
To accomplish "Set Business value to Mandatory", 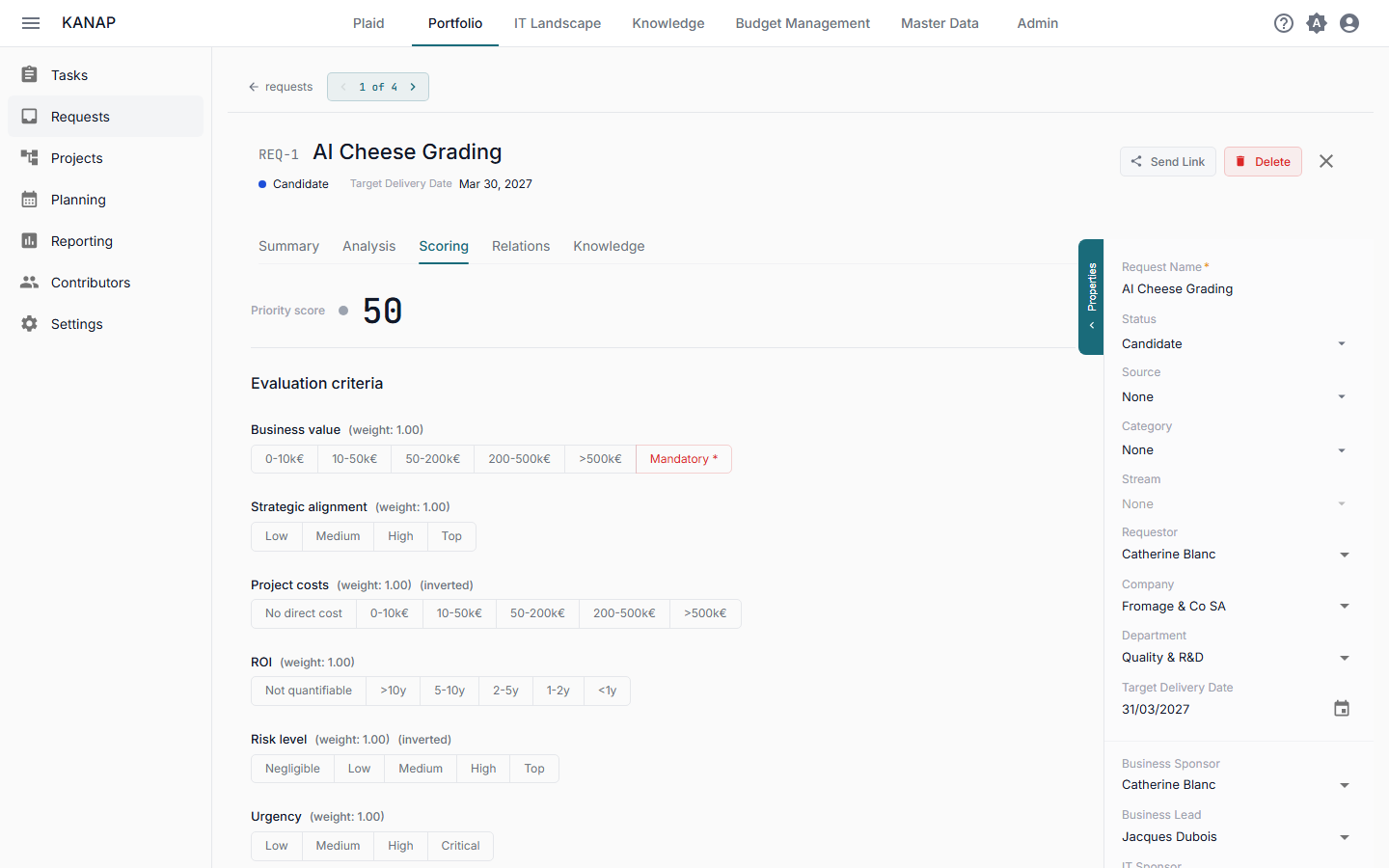I will click(x=684, y=459).
